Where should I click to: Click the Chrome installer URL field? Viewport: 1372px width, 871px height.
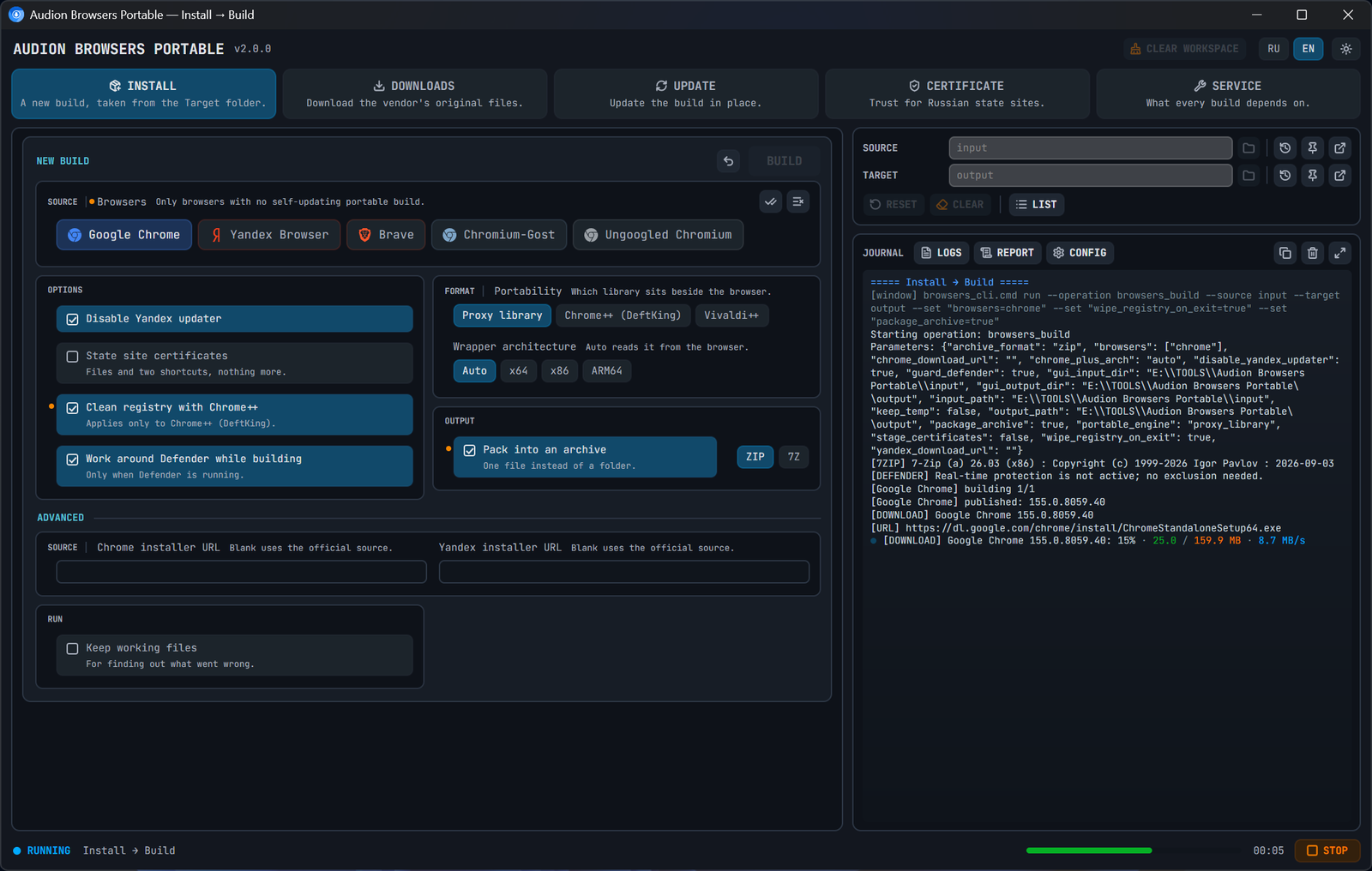click(x=242, y=572)
